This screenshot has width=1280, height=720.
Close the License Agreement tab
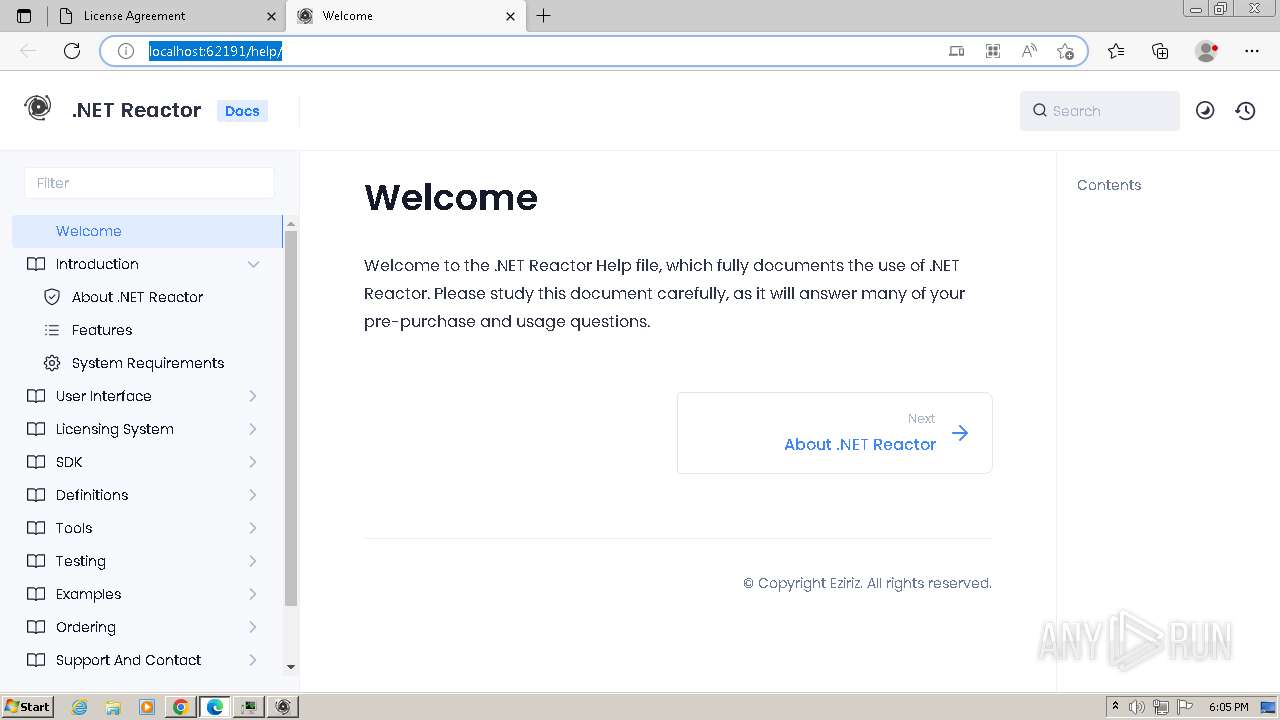tap(272, 16)
